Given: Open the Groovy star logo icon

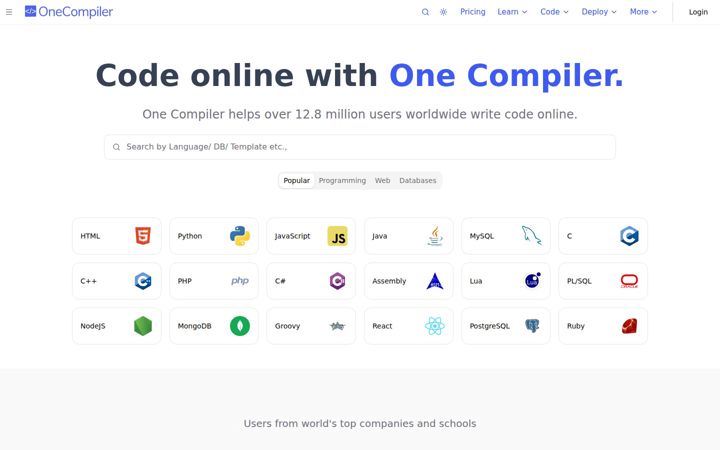Looking at the screenshot, I should [338, 326].
